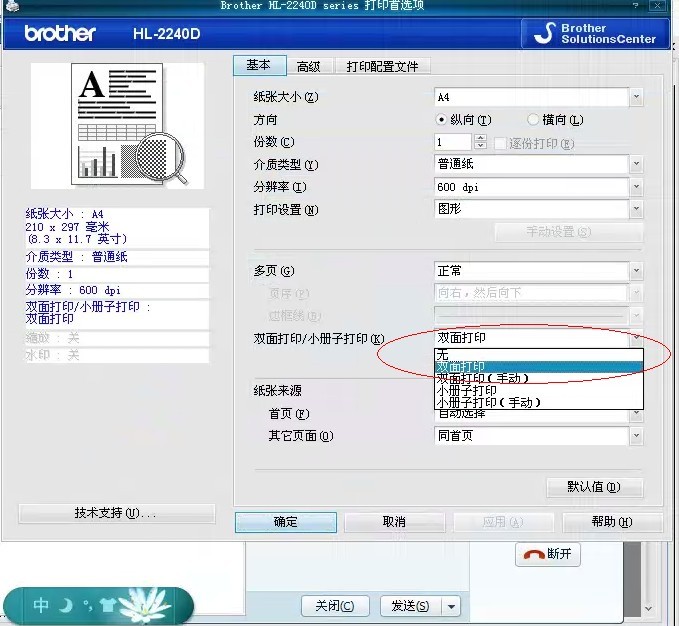Click the 取消 button
Viewport: 679px width, 626px height.
click(394, 522)
